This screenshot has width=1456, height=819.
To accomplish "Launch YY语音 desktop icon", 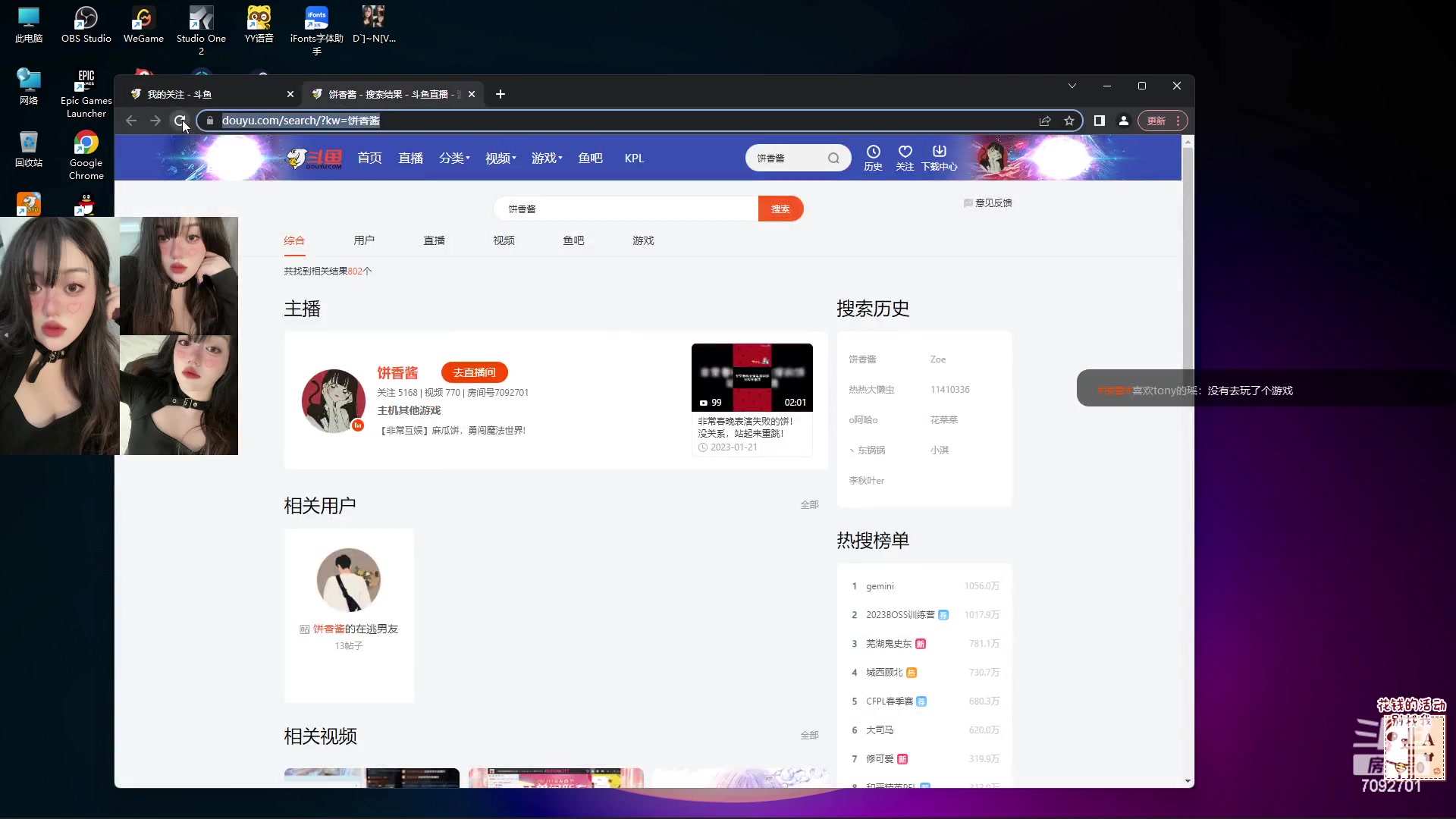I will tap(259, 24).
